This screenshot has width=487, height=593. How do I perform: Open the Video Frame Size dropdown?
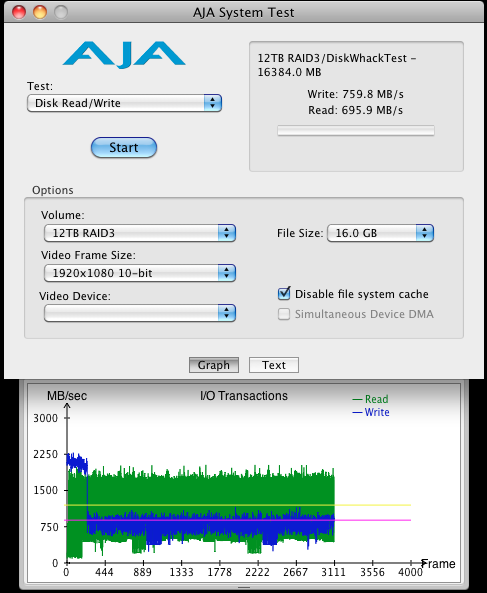click(140, 273)
